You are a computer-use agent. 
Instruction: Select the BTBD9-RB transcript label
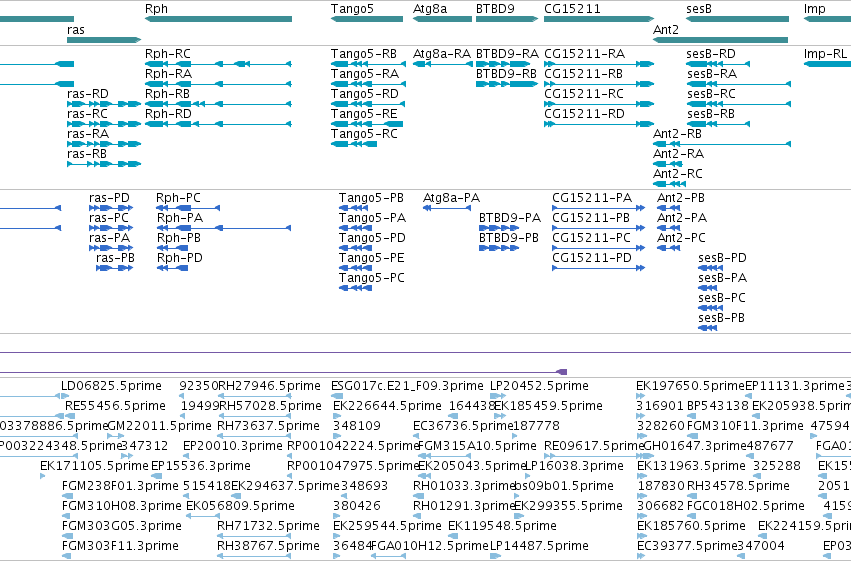click(506, 74)
